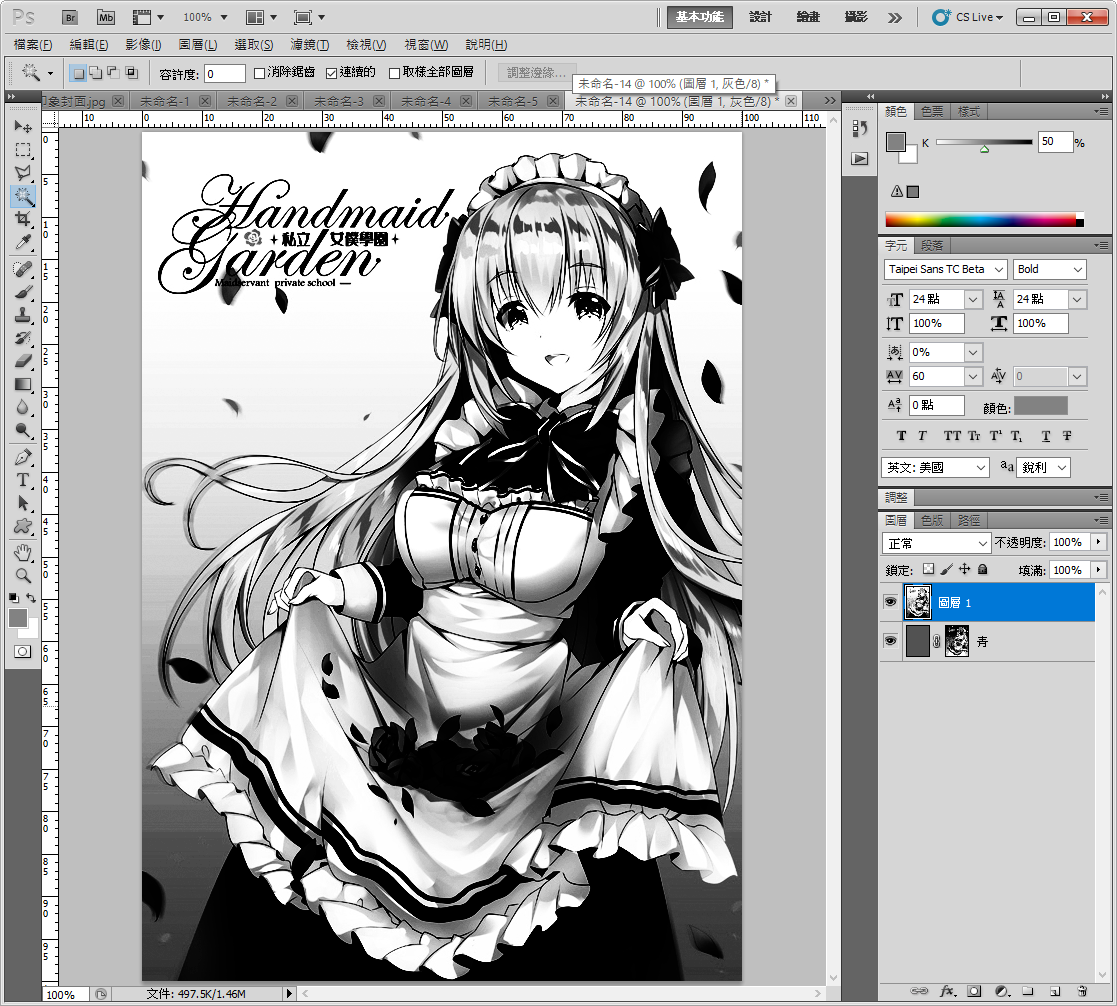1117x1006 pixels.
Task: Hide the 青 layer
Action: 890,641
